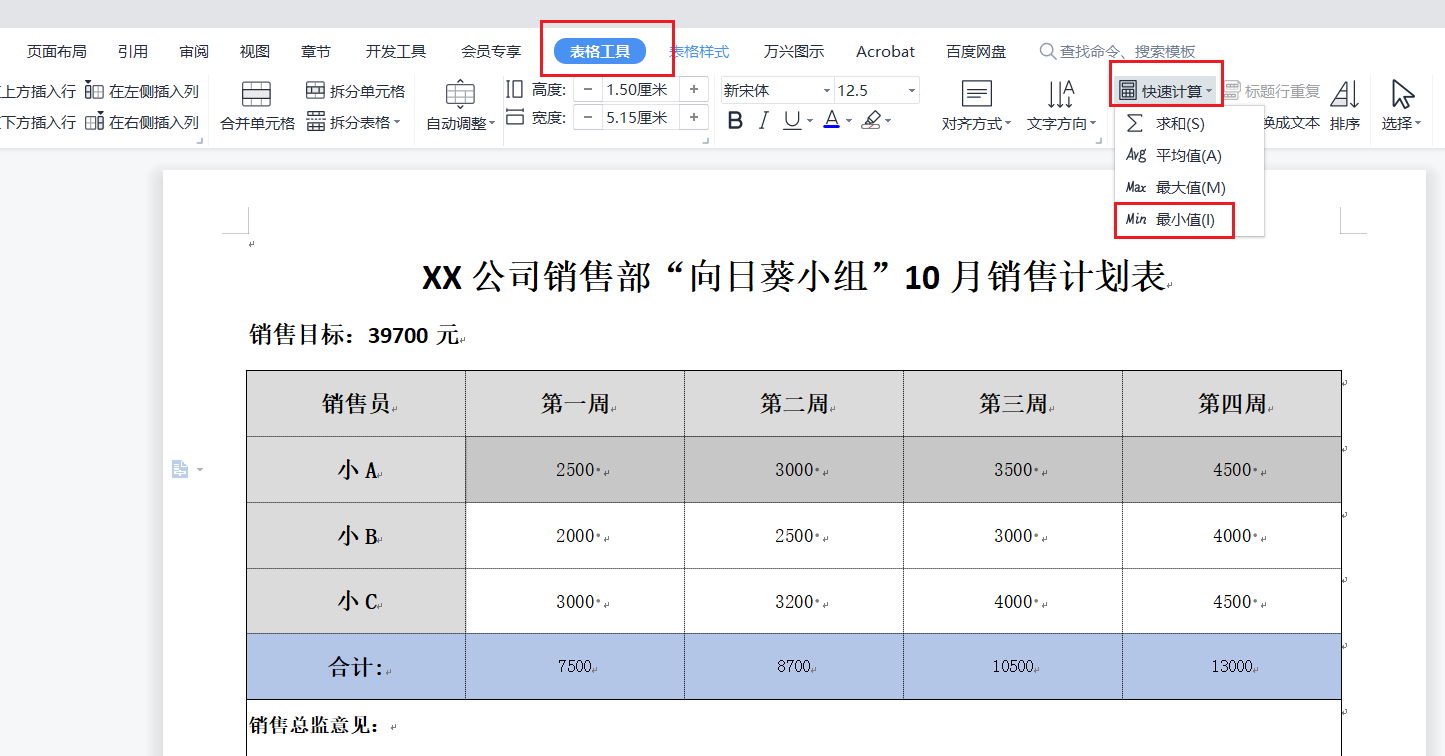Click the Sort (排序) icon

click(x=1345, y=95)
